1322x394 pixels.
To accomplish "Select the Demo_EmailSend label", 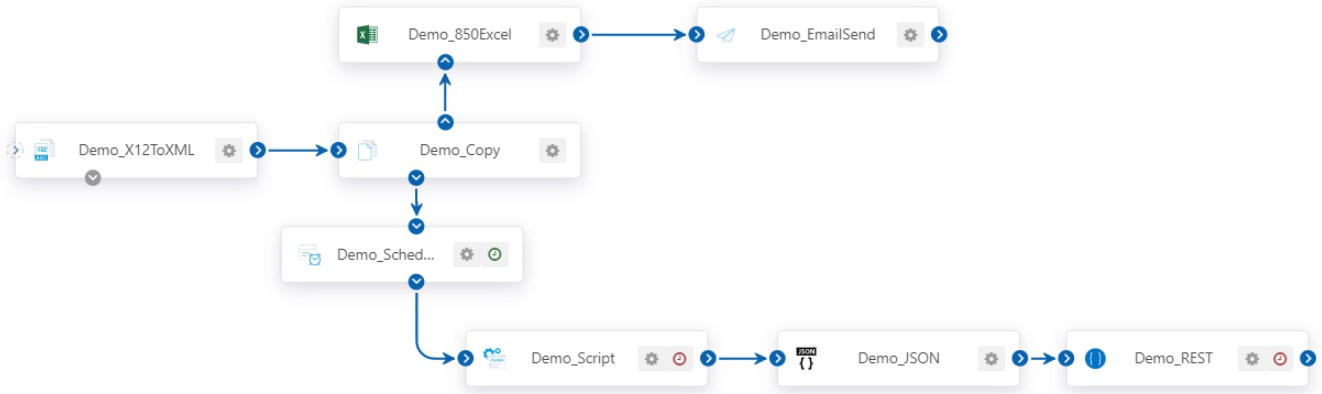I will pyautogui.click(x=818, y=35).
